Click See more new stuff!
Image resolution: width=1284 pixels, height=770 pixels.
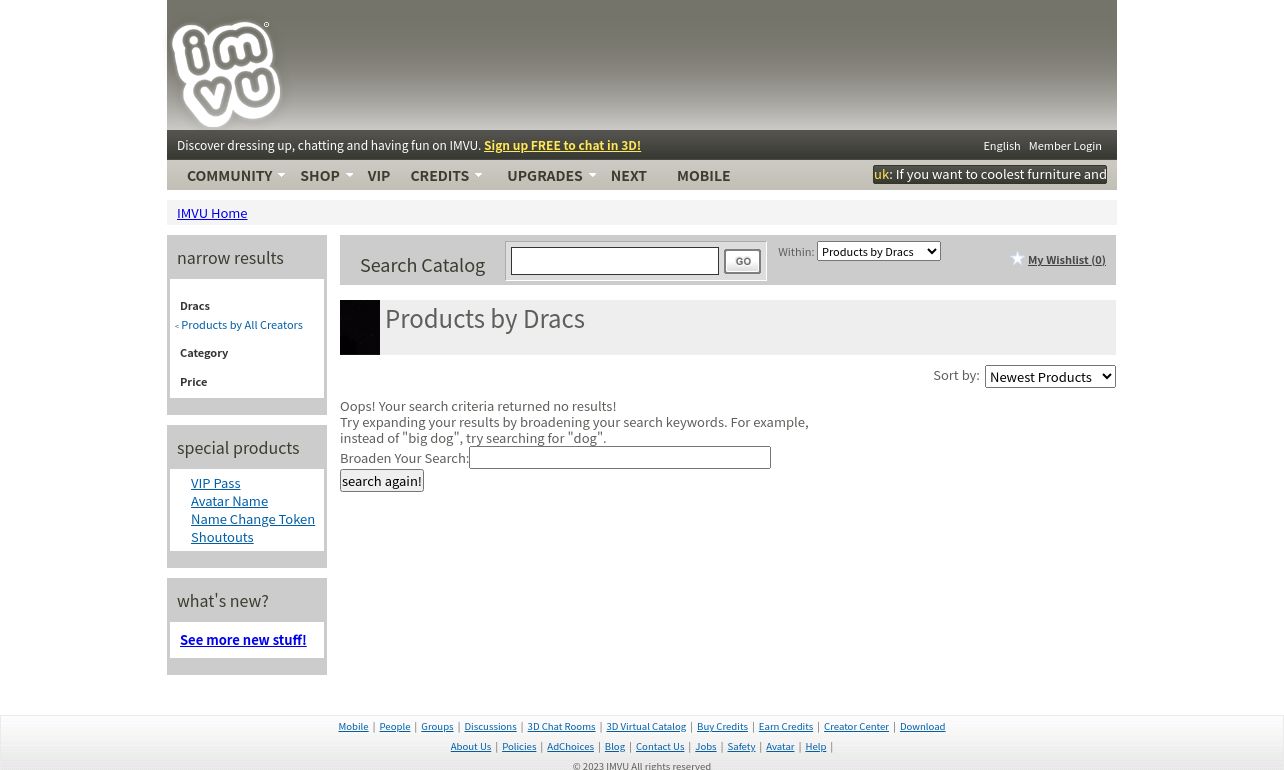click(x=243, y=640)
